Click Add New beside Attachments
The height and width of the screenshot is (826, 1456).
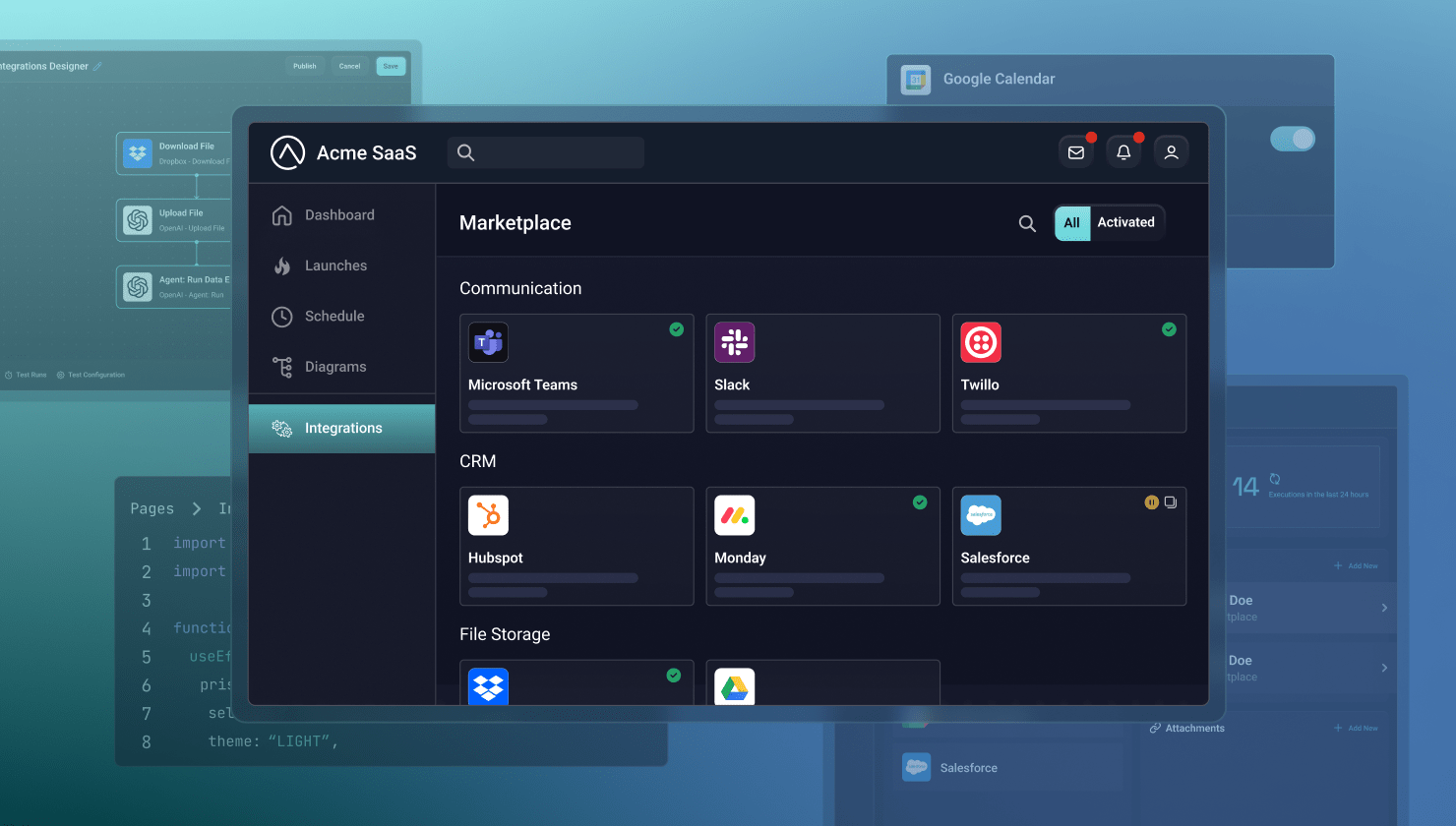(x=1357, y=728)
